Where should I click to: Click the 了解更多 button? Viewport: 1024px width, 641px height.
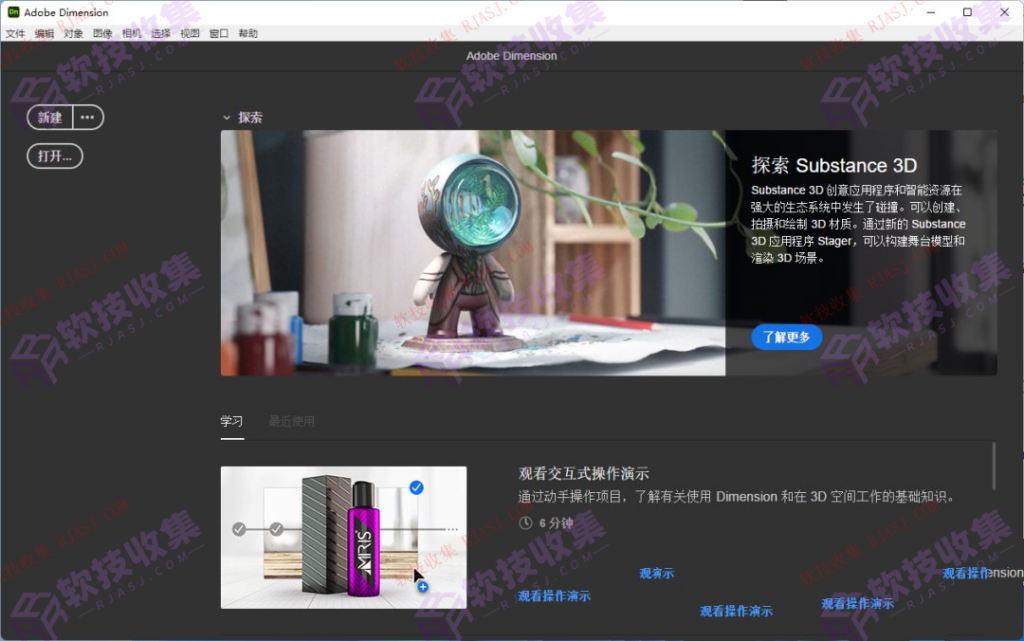click(x=786, y=337)
